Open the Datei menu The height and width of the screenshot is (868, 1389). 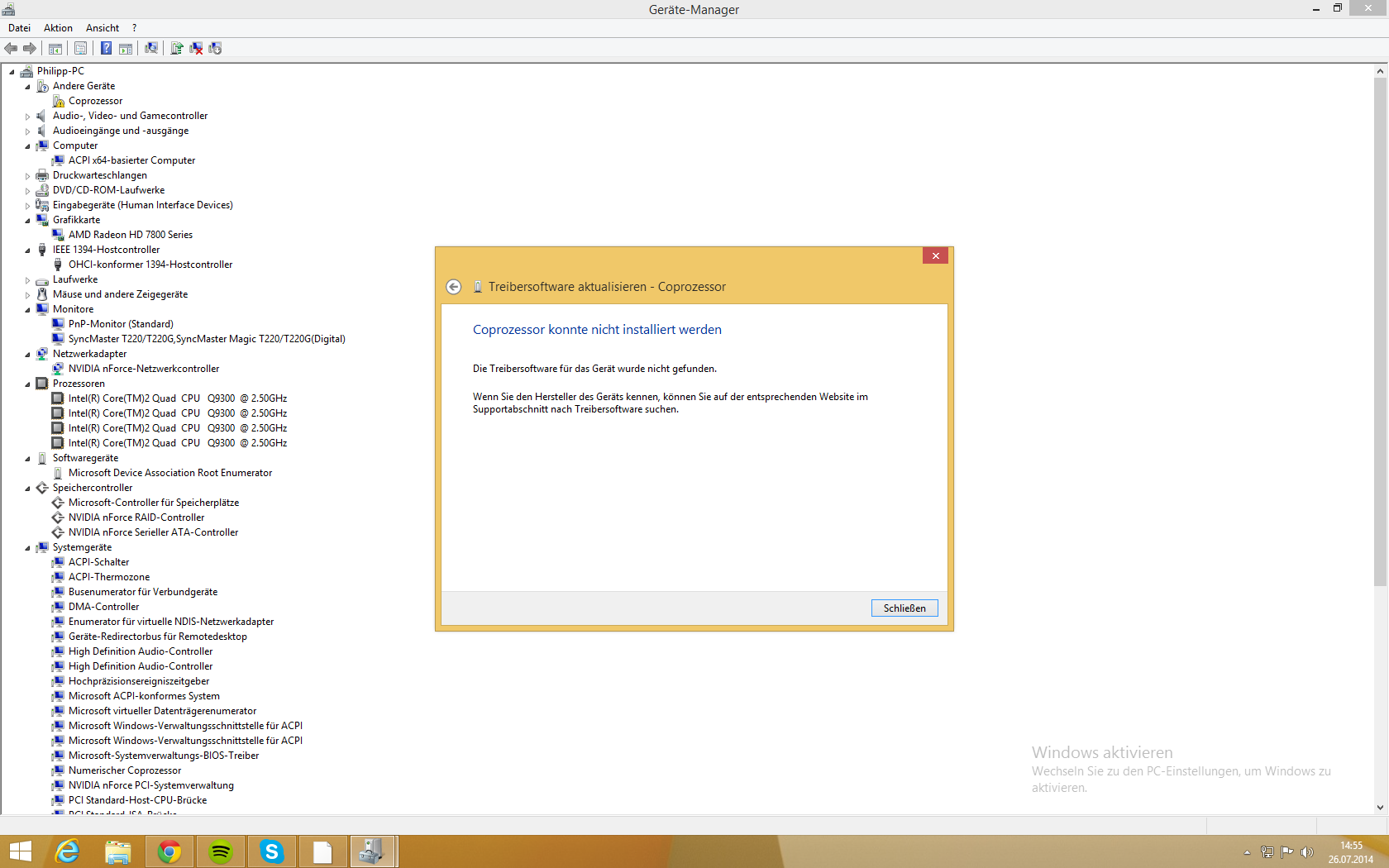pyautogui.click(x=19, y=28)
